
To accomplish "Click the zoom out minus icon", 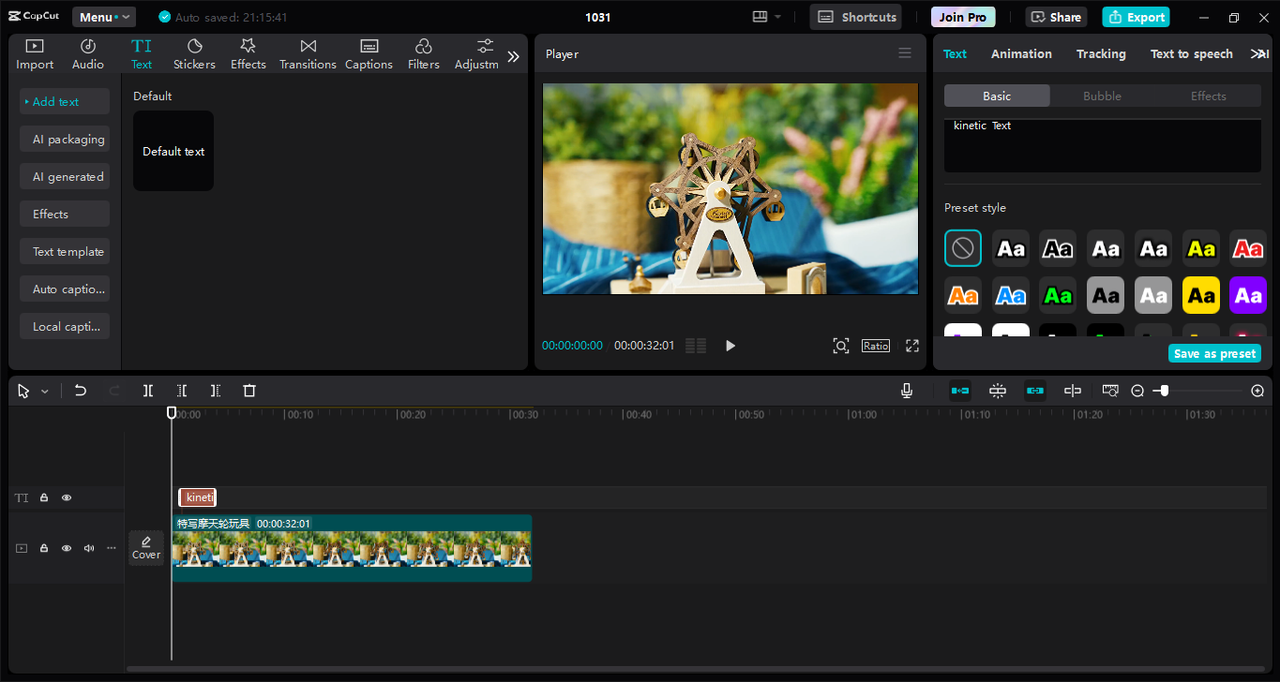I will pos(1137,391).
